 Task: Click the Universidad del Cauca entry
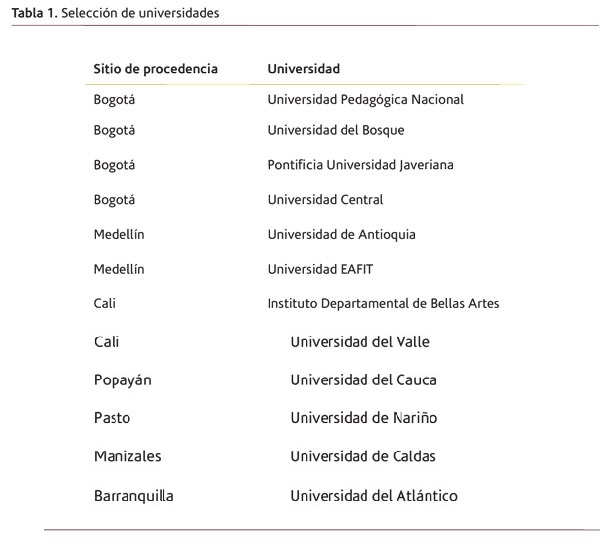point(363,380)
